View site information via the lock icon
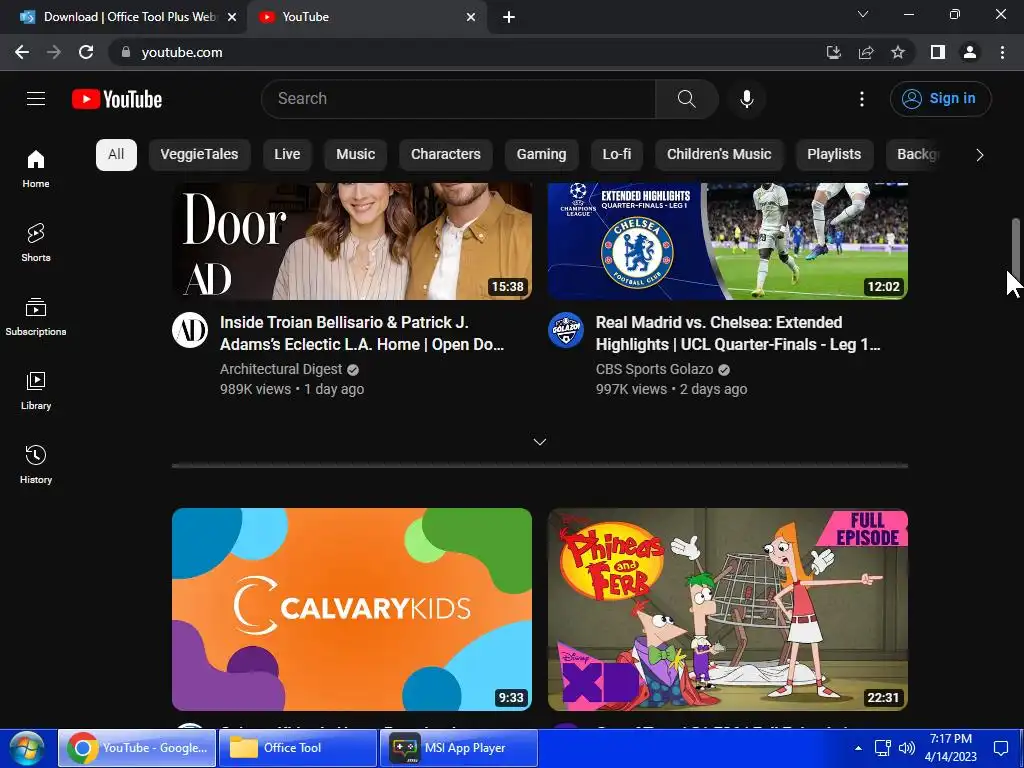Screen dimensions: 1024x768 [x=126, y=52]
